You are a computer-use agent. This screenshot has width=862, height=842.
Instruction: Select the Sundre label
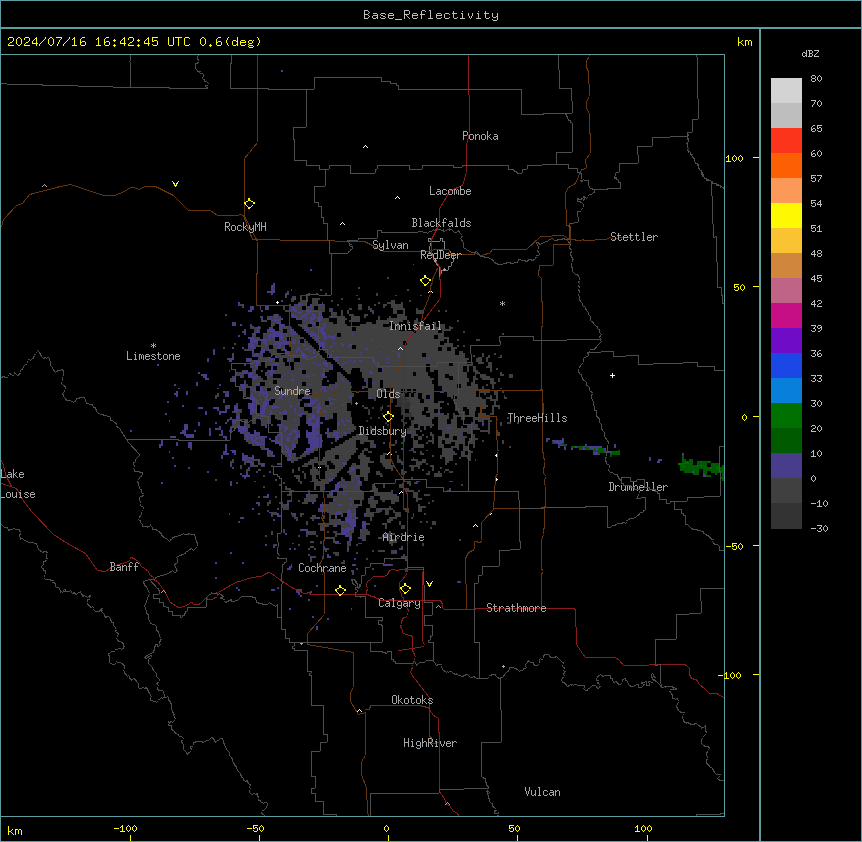(292, 391)
